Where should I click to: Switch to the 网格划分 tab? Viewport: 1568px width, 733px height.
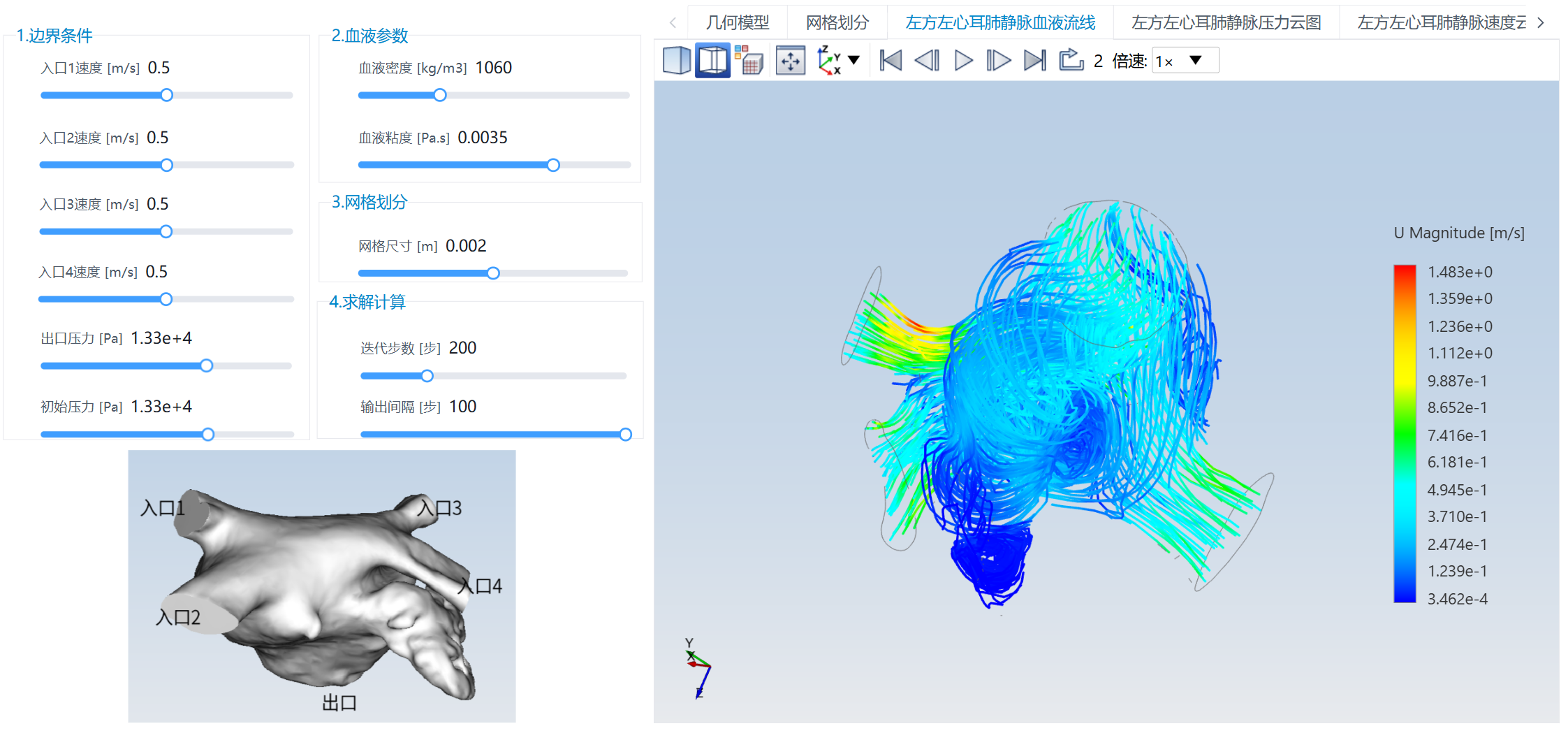click(x=837, y=22)
